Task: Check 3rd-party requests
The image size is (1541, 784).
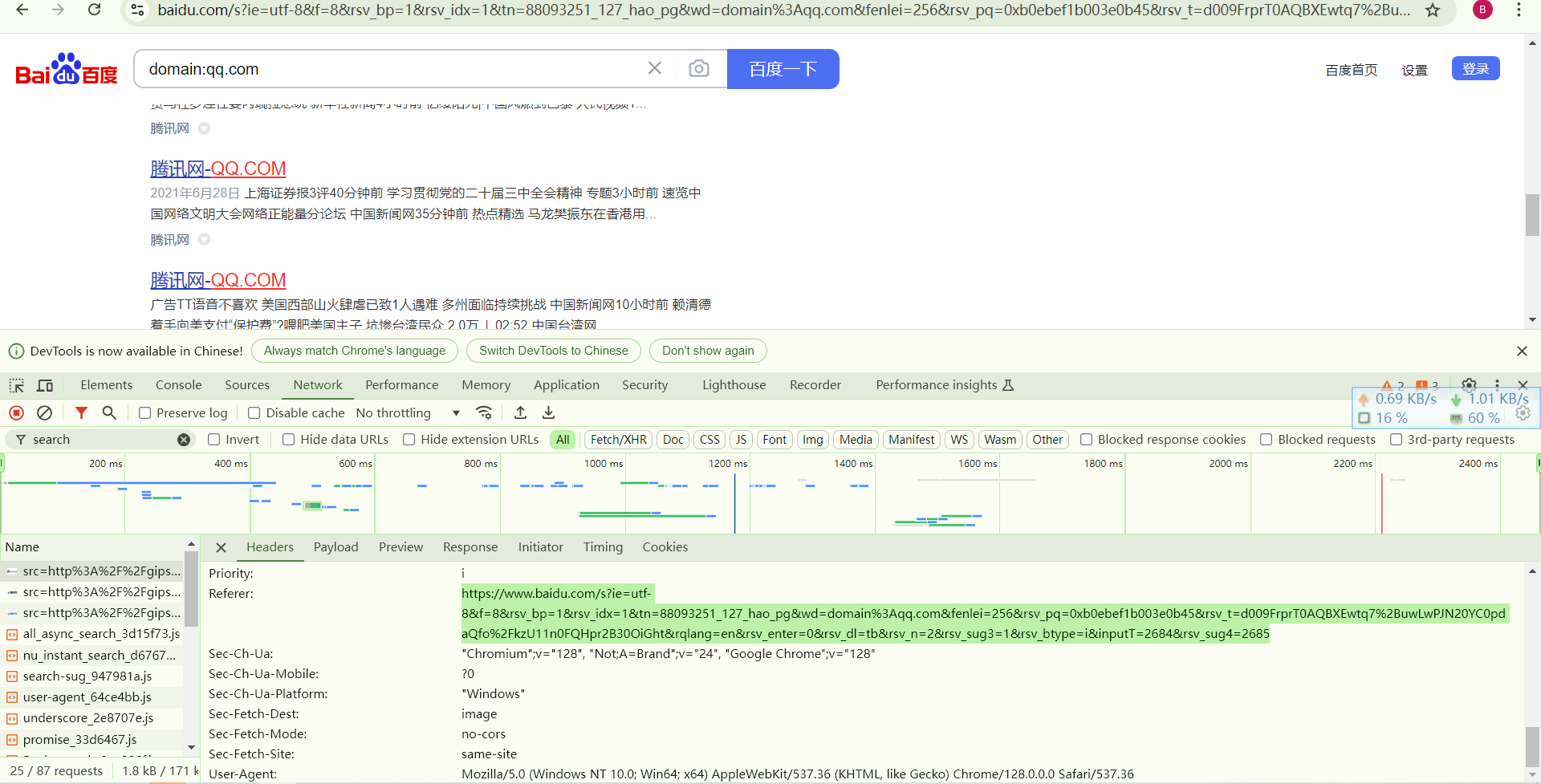Action: 1397,440
